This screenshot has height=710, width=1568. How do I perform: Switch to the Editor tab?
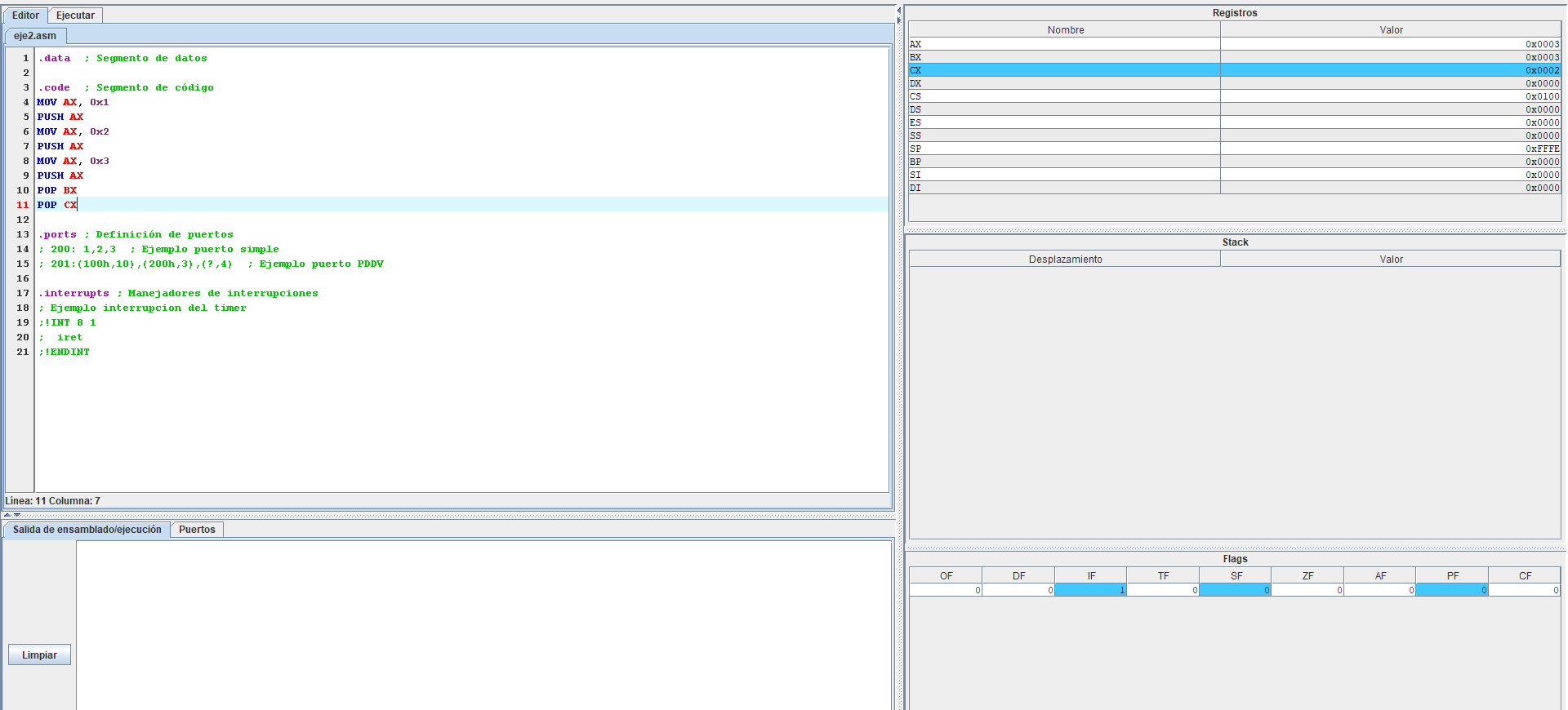pos(25,16)
